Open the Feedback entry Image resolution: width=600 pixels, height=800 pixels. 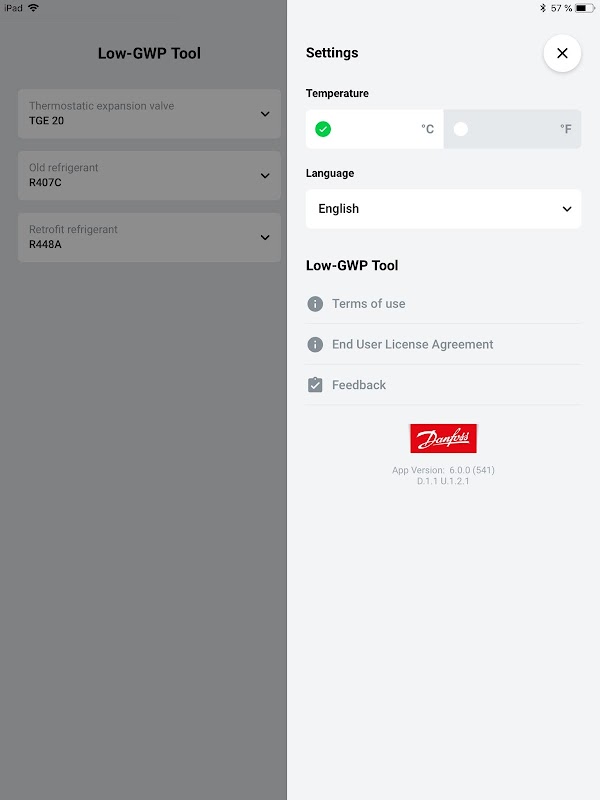coord(359,385)
